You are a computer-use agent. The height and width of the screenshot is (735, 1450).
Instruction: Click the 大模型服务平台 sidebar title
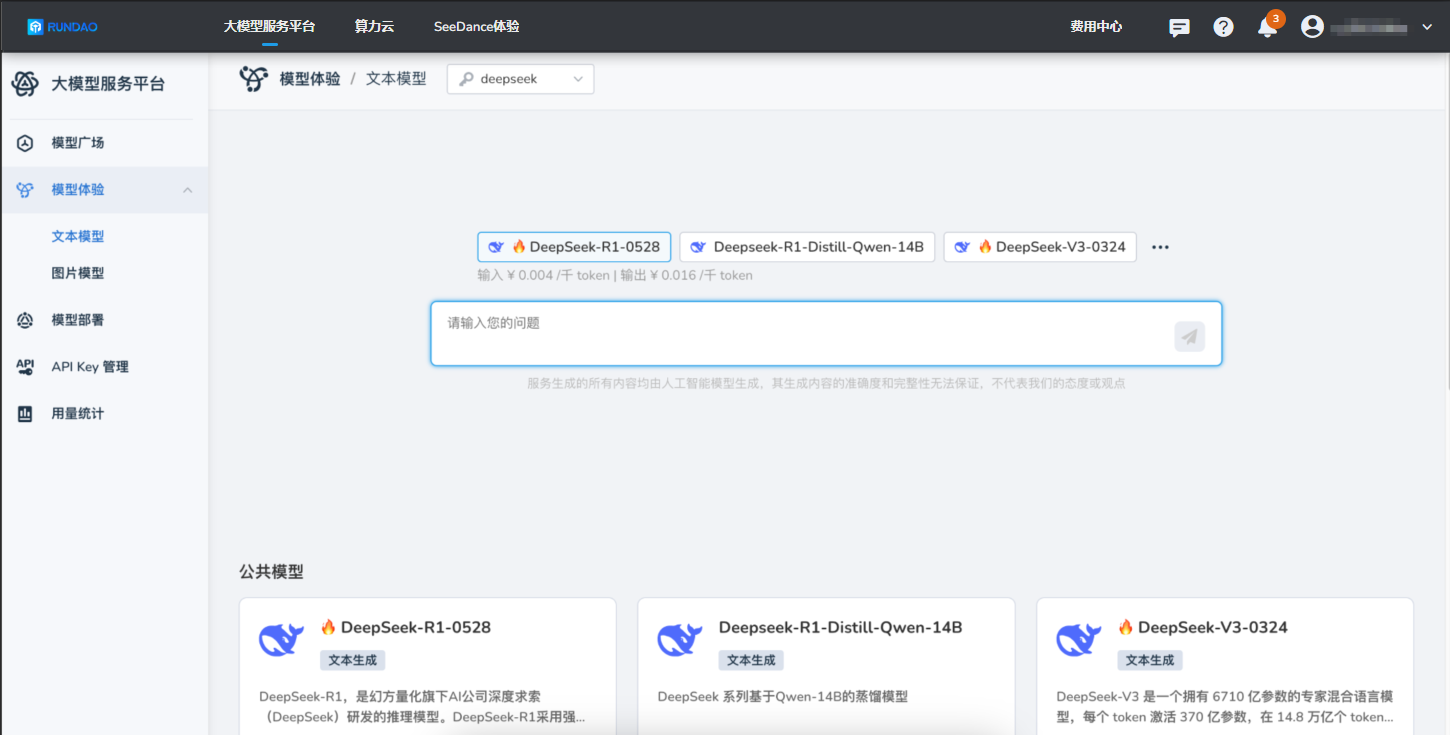[108, 84]
